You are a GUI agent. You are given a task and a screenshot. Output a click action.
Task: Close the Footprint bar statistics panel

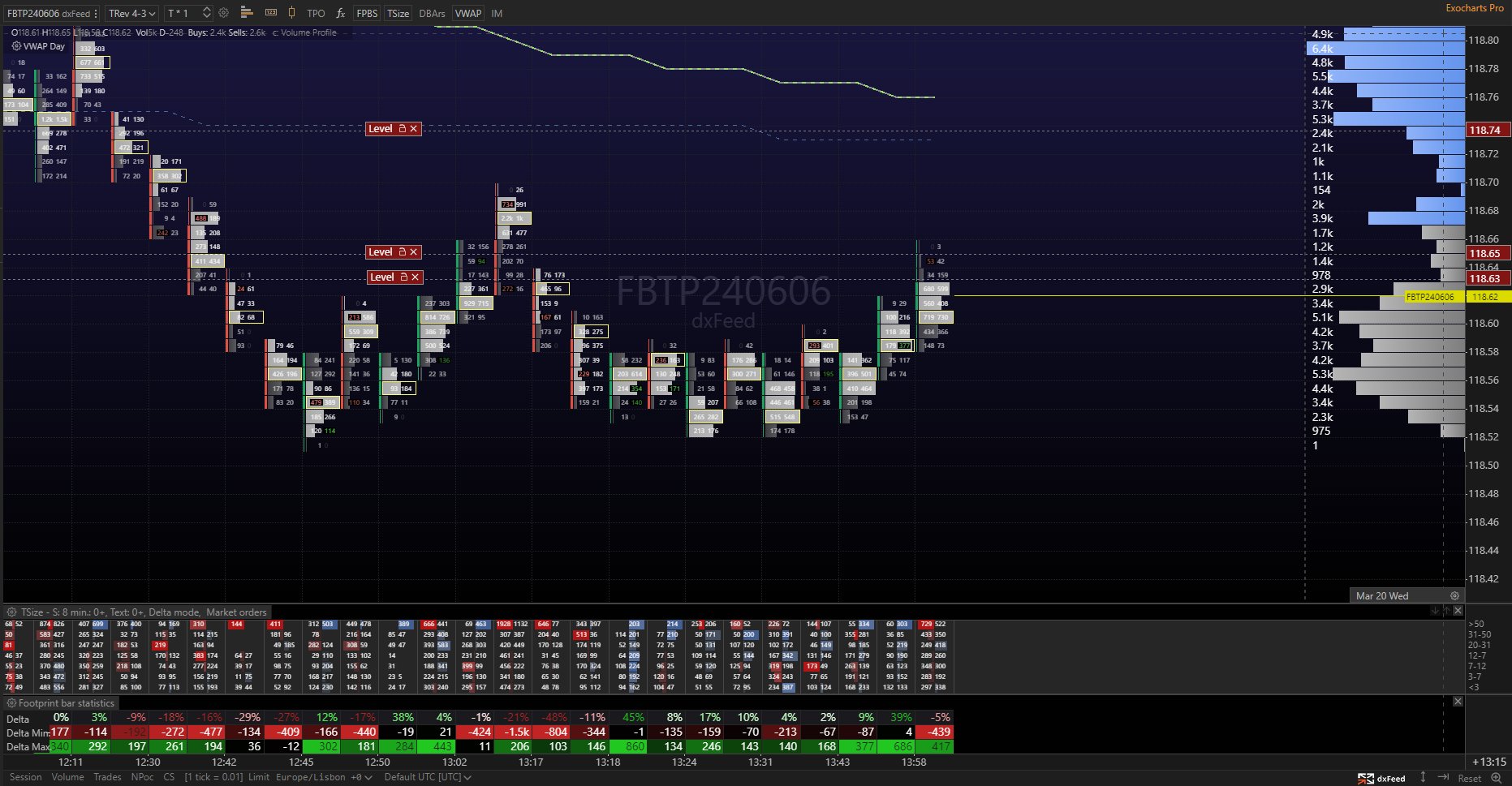(1458, 702)
